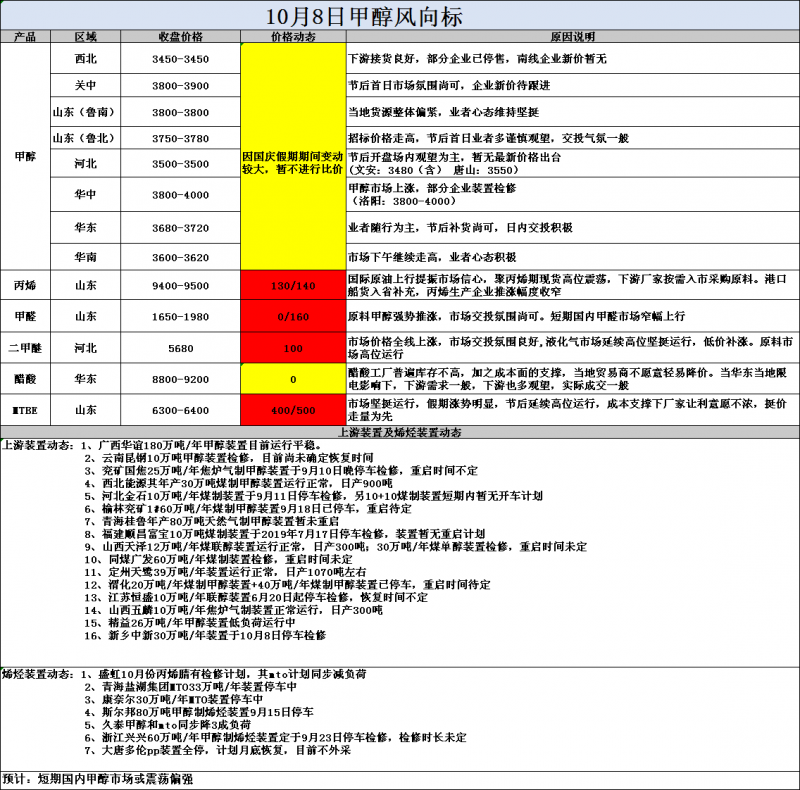Click the 华南 region cell
Image resolution: width=800 pixels, height=790 pixels.
[85, 257]
